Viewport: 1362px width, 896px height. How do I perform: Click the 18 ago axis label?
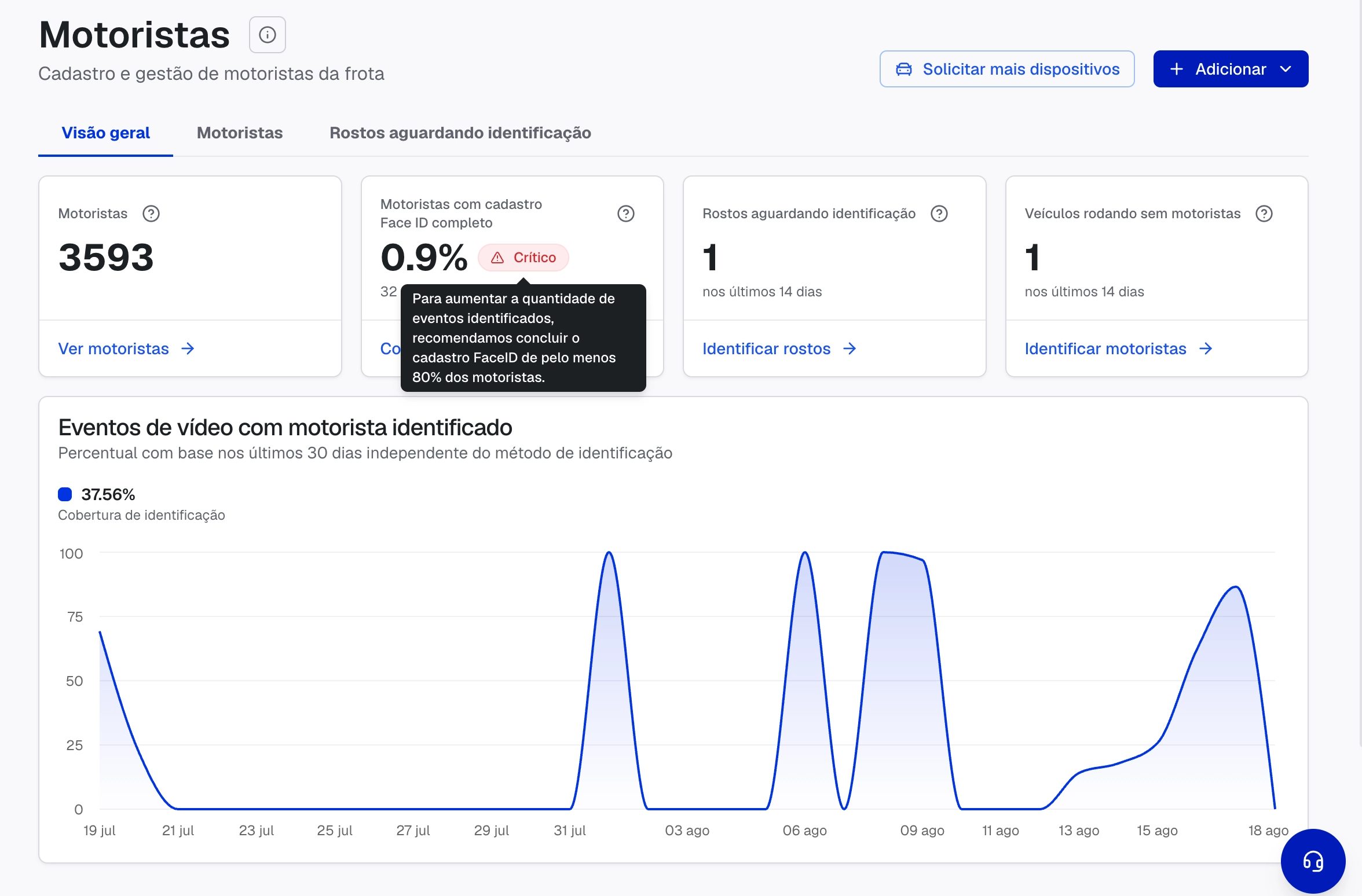(x=1268, y=831)
